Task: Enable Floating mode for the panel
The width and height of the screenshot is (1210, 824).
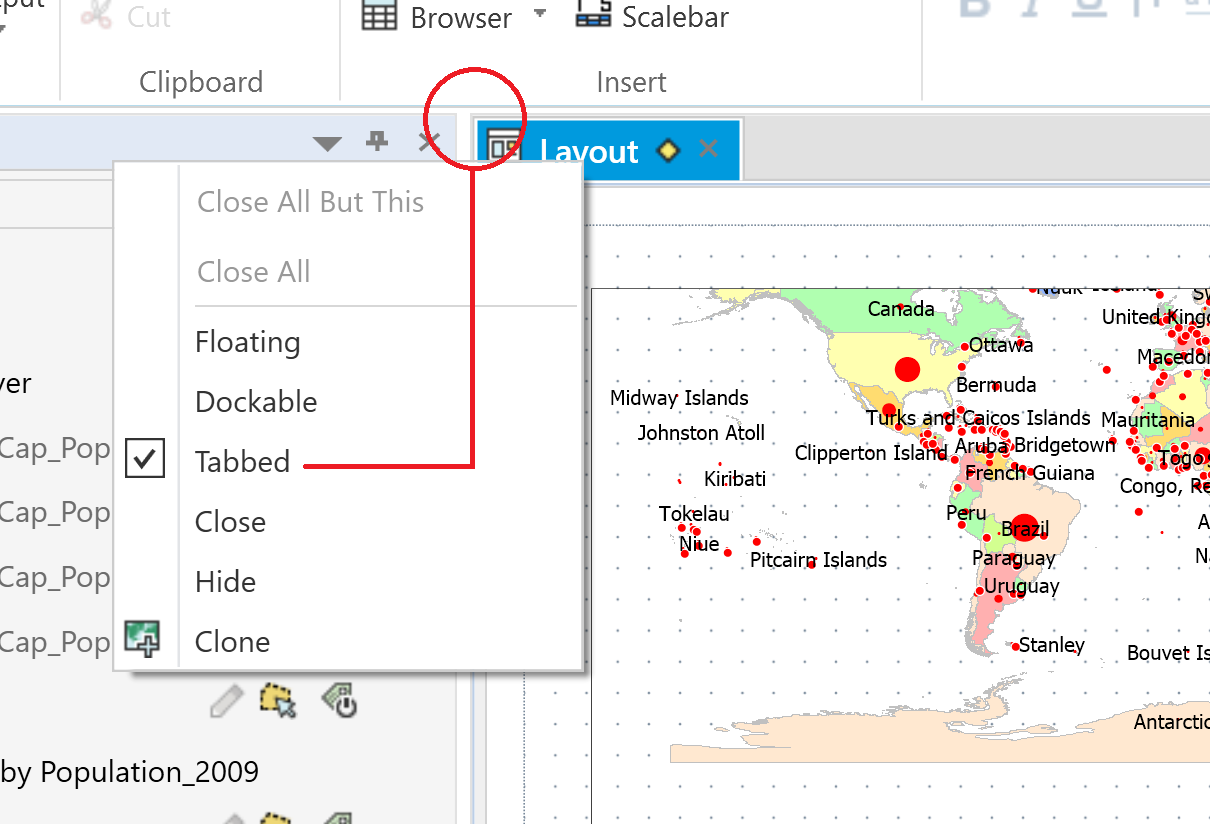Action: (247, 342)
